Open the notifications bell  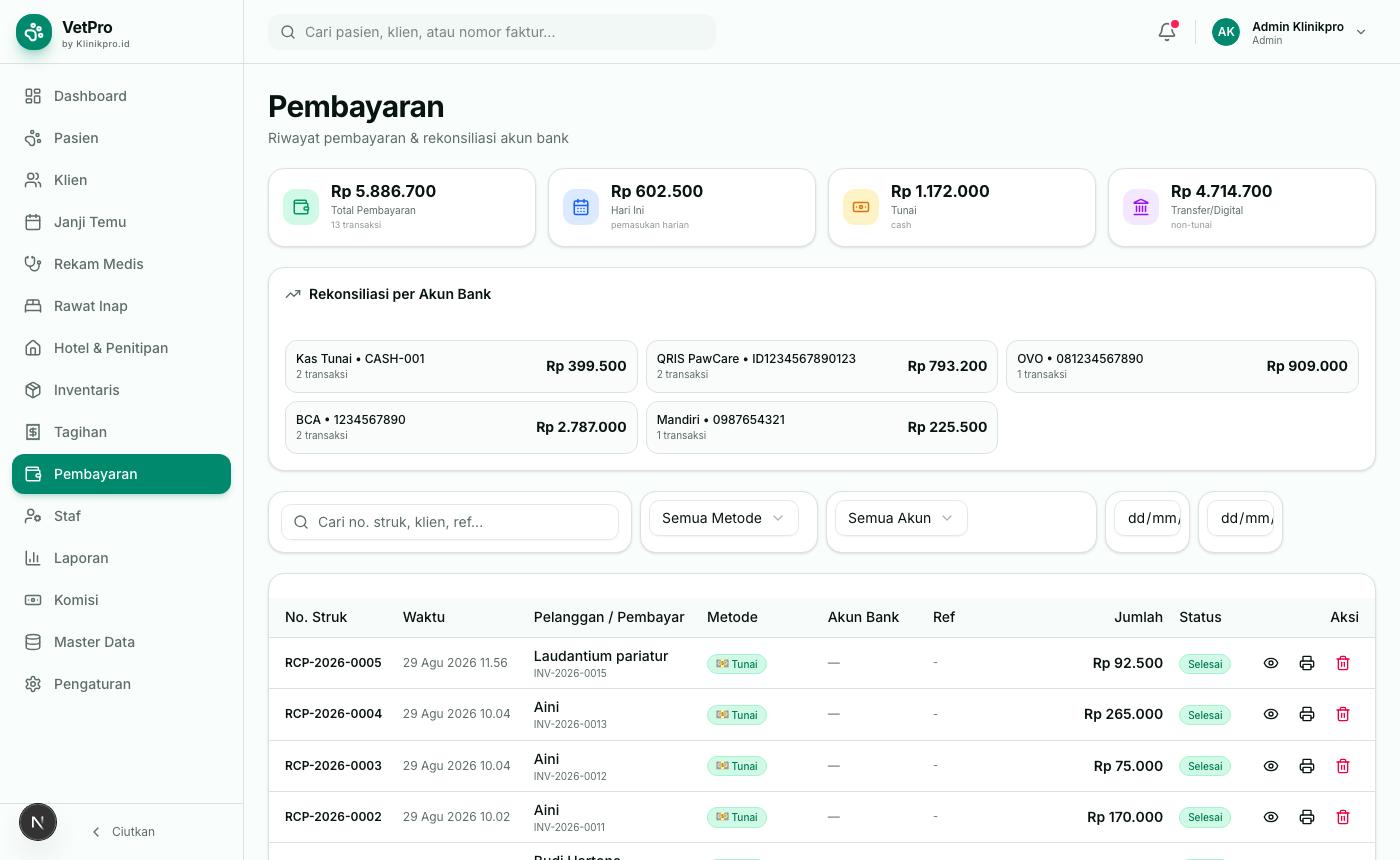[x=1167, y=32]
